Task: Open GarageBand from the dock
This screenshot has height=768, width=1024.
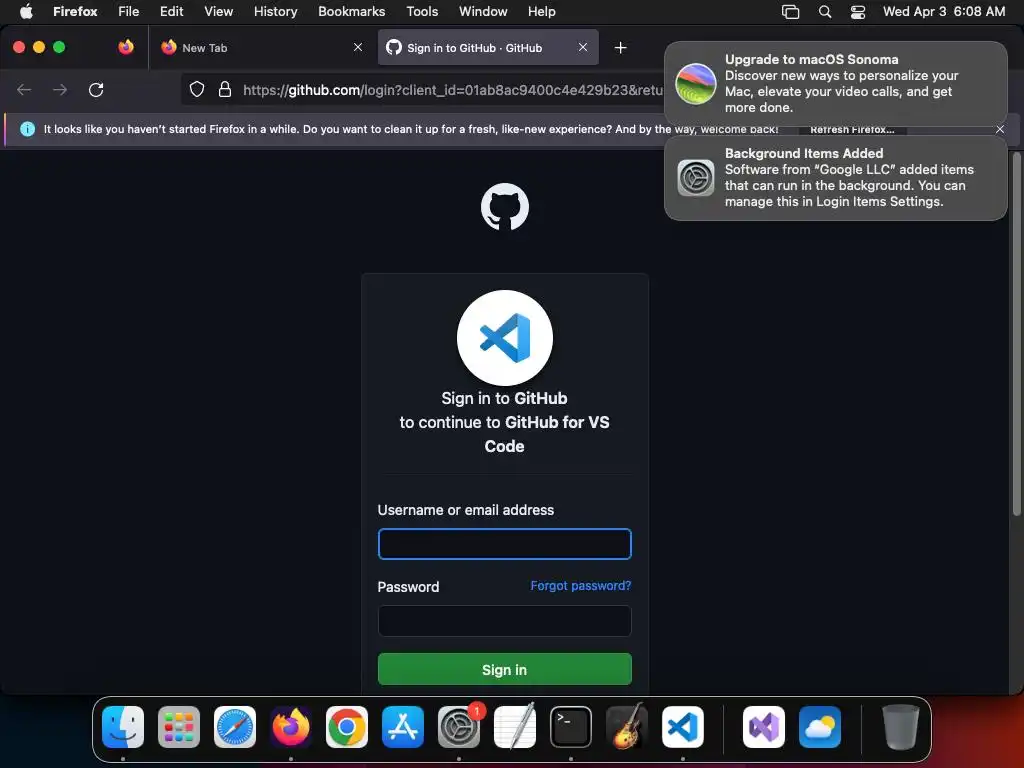Action: (x=627, y=727)
